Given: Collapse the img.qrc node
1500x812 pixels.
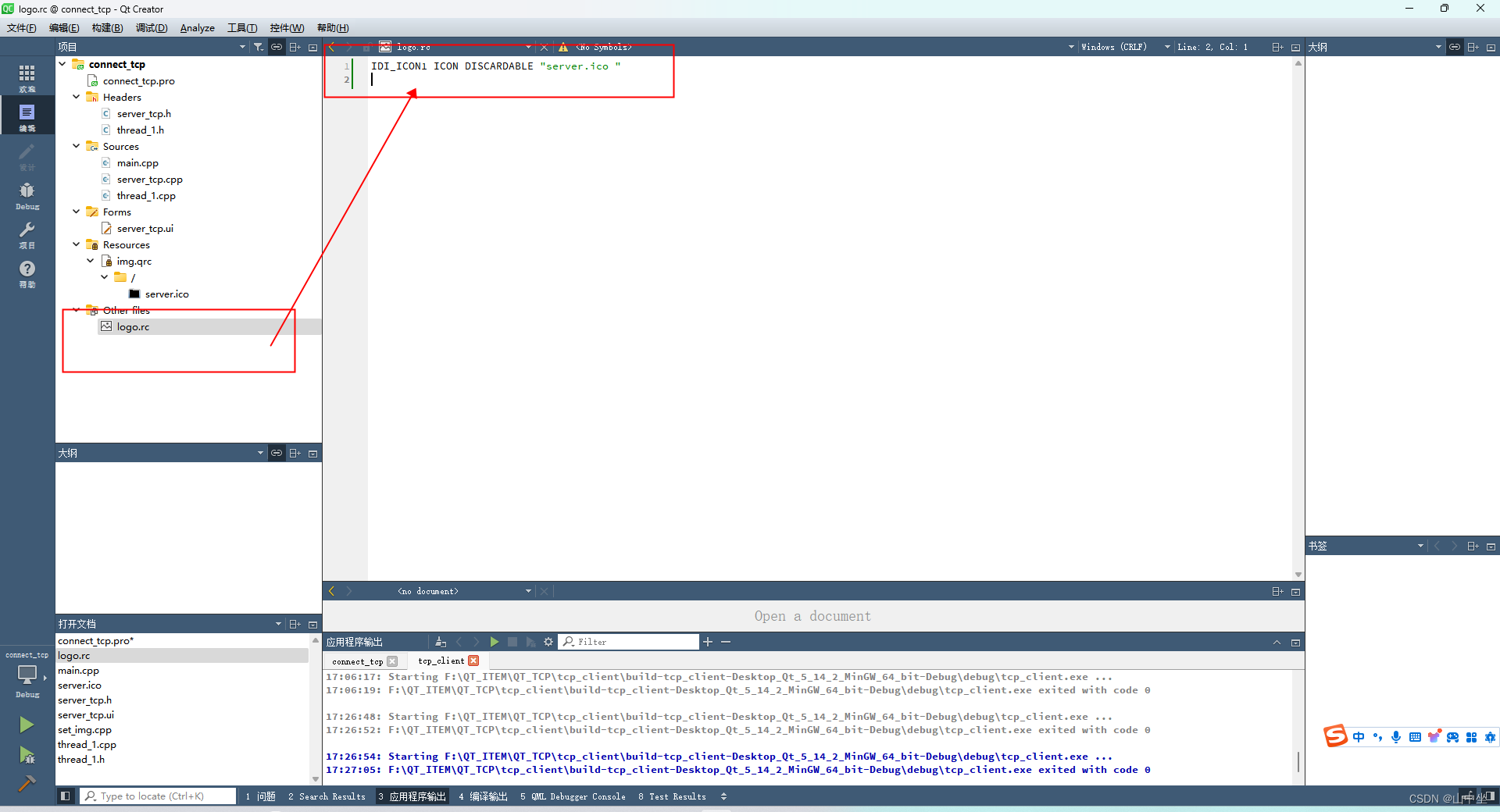Looking at the screenshot, I should [x=91, y=261].
